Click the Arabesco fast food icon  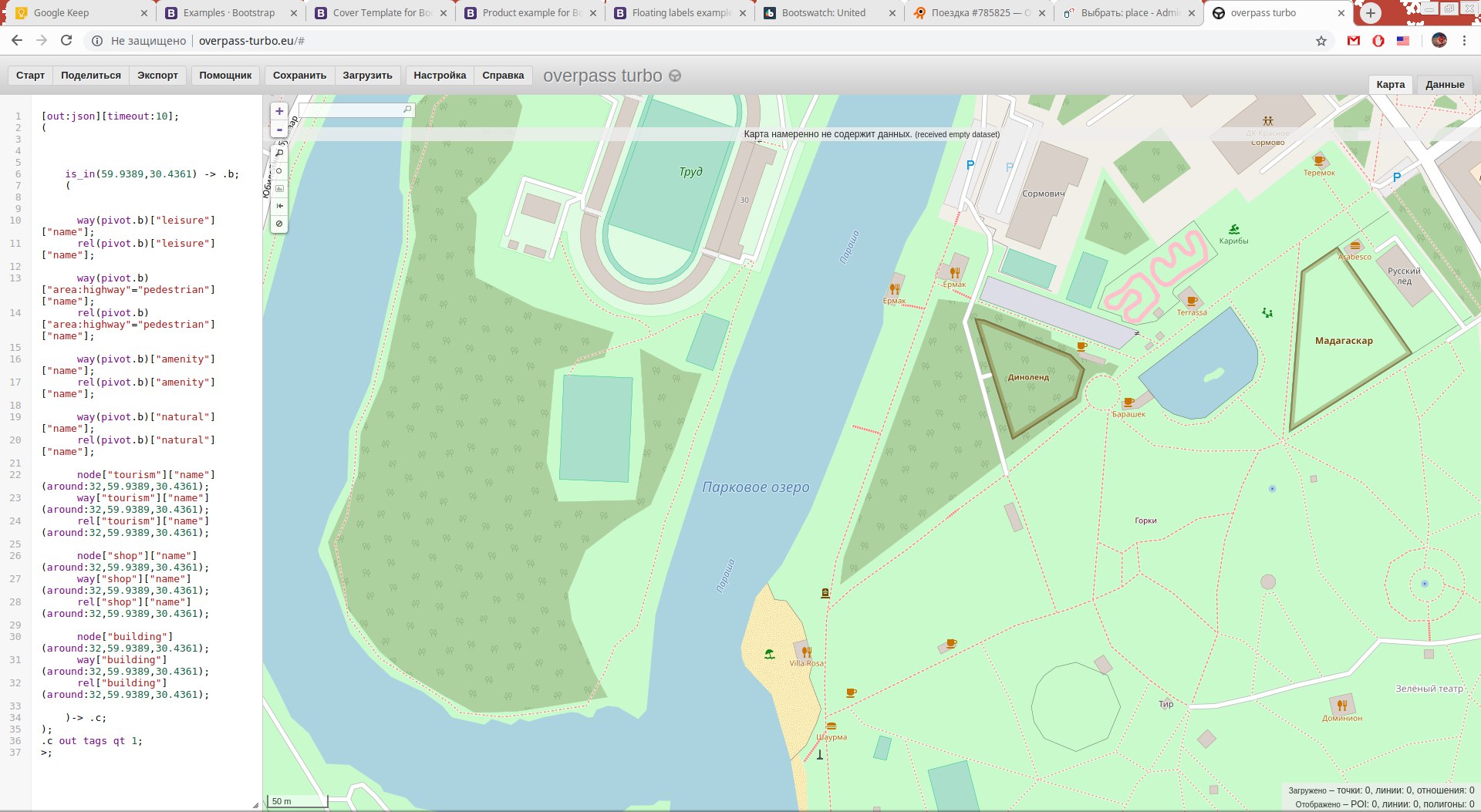pyautogui.click(x=1355, y=246)
